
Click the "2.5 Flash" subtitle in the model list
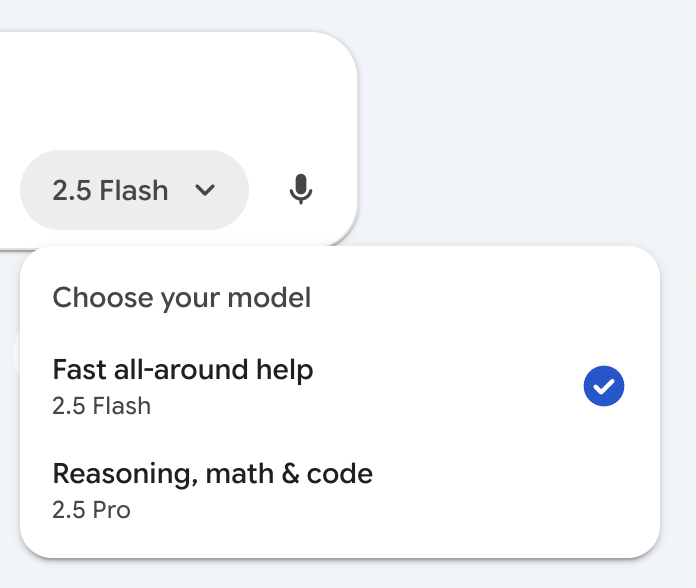click(102, 406)
